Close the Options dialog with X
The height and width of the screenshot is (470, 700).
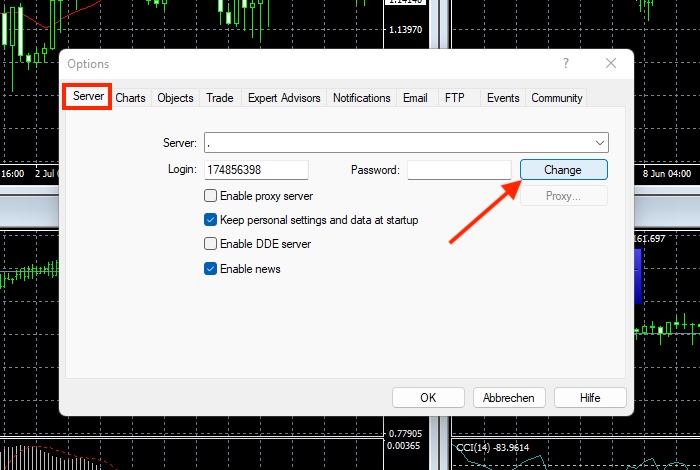(611, 63)
